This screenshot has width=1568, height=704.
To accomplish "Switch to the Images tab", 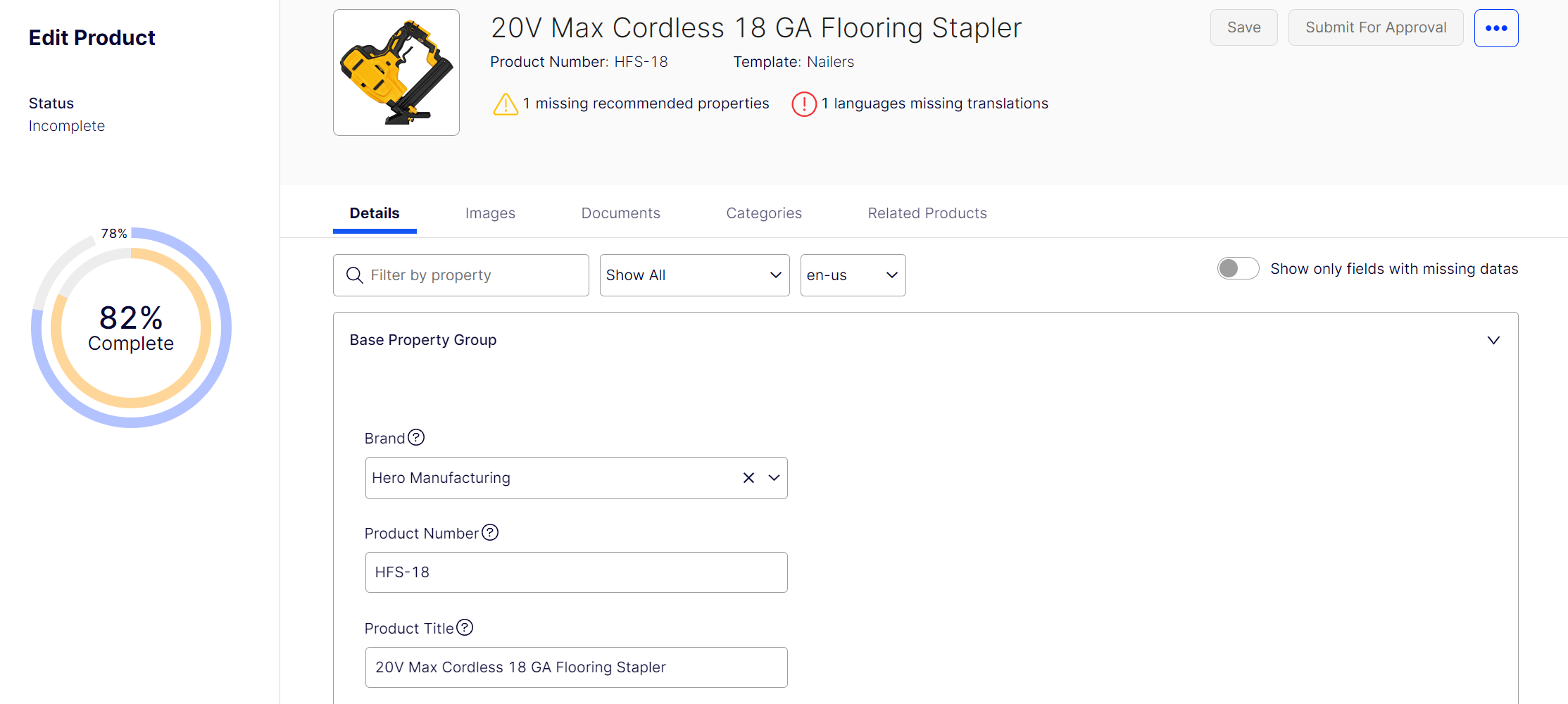I will pyautogui.click(x=490, y=213).
